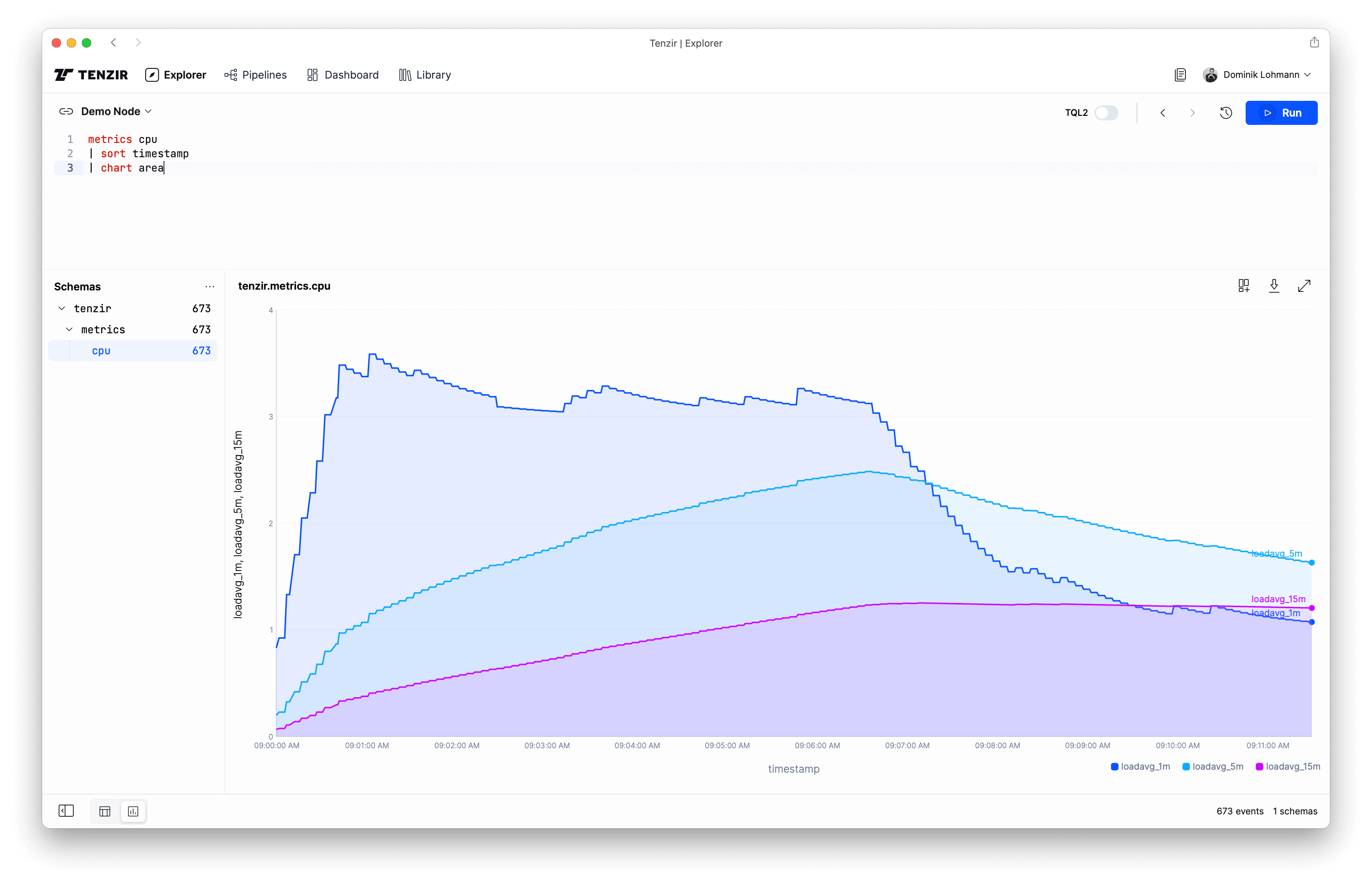Image resolution: width=1372 pixels, height=884 pixels.
Task: Navigate forward with window forward arrow
Action: 138,43
